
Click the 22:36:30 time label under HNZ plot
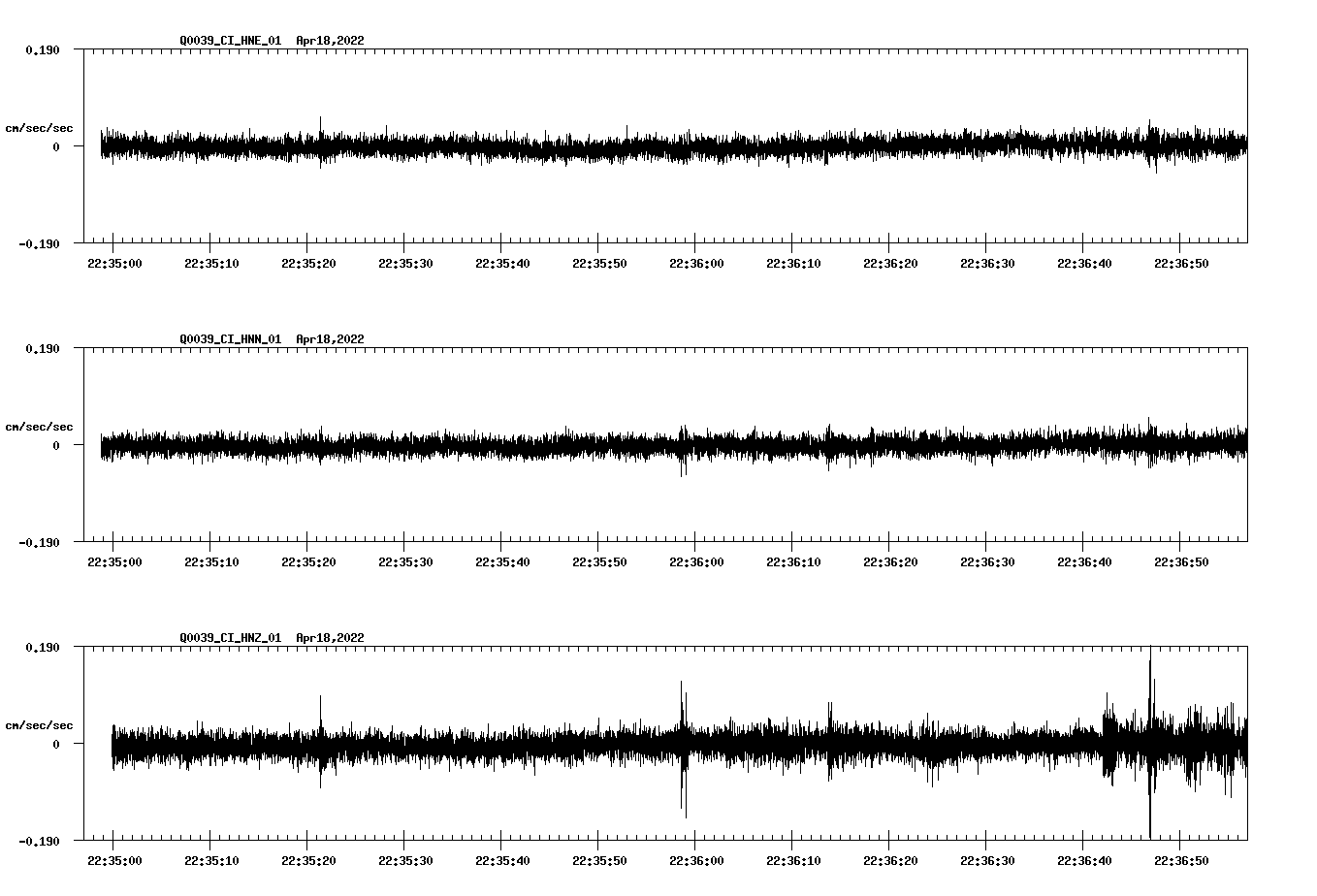(987, 860)
